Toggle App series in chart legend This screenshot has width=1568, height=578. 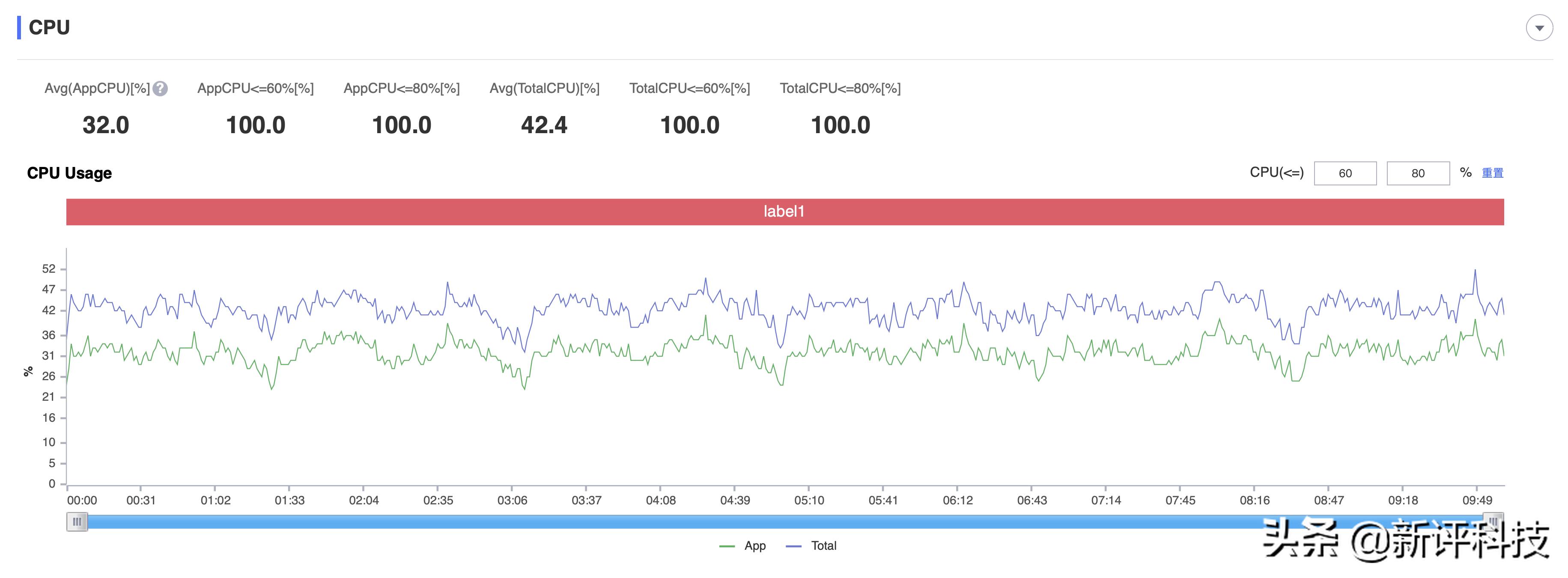(x=754, y=546)
